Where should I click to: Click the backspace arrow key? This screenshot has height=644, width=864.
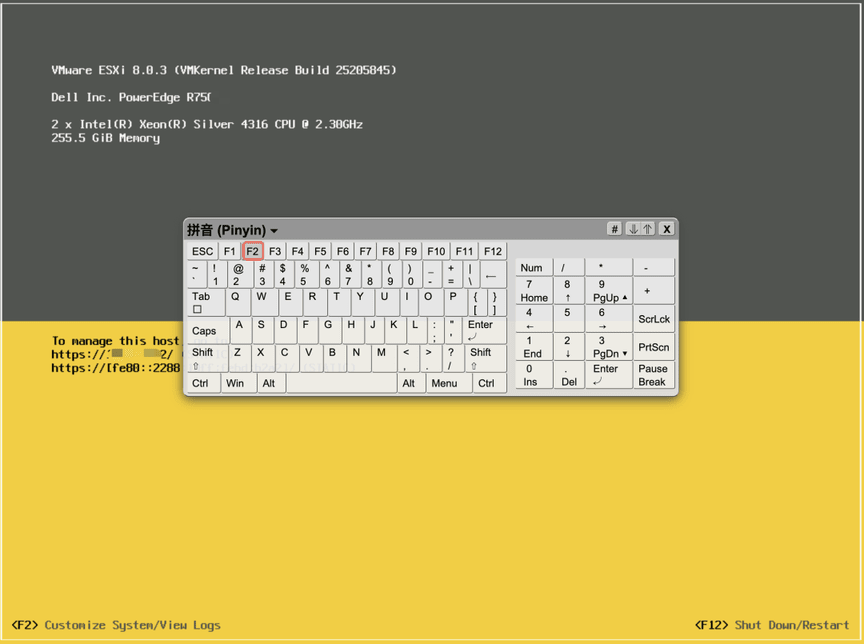(492, 274)
